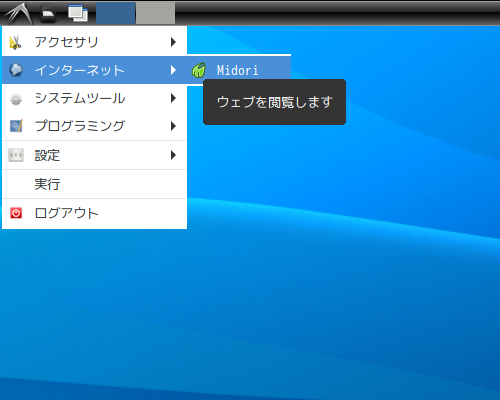Expand the プログラミング submenu arrow
This screenshot has width=500, height=400.
click(x=173, y=126)
